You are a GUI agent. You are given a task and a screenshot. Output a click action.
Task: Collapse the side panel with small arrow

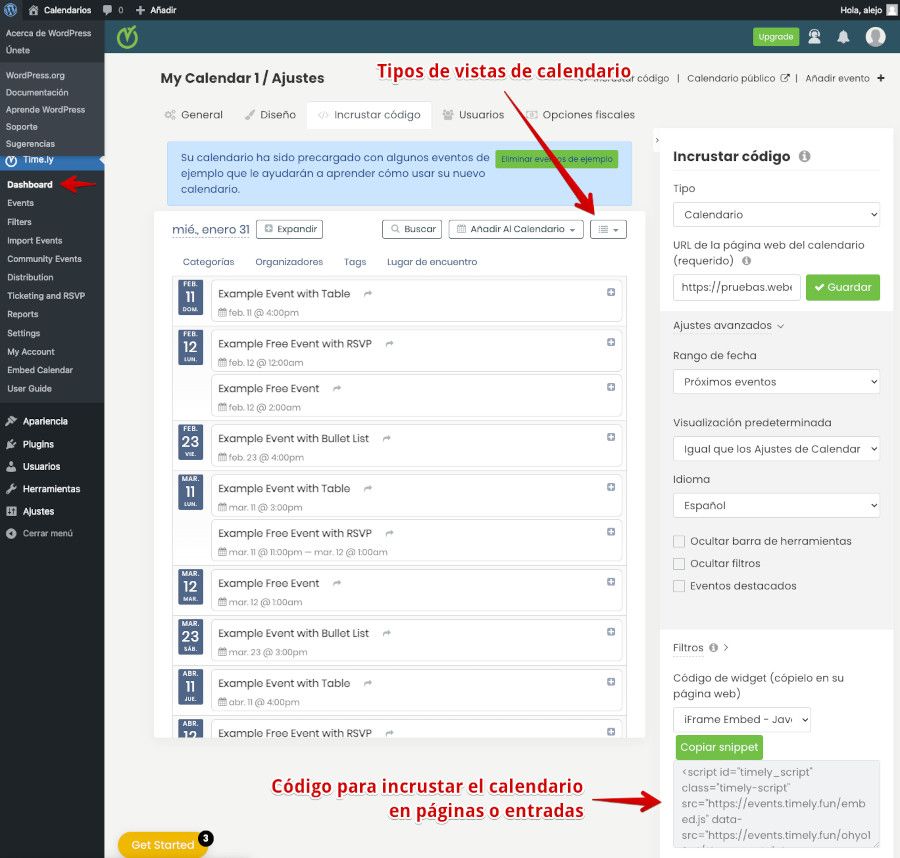[657, 140]
